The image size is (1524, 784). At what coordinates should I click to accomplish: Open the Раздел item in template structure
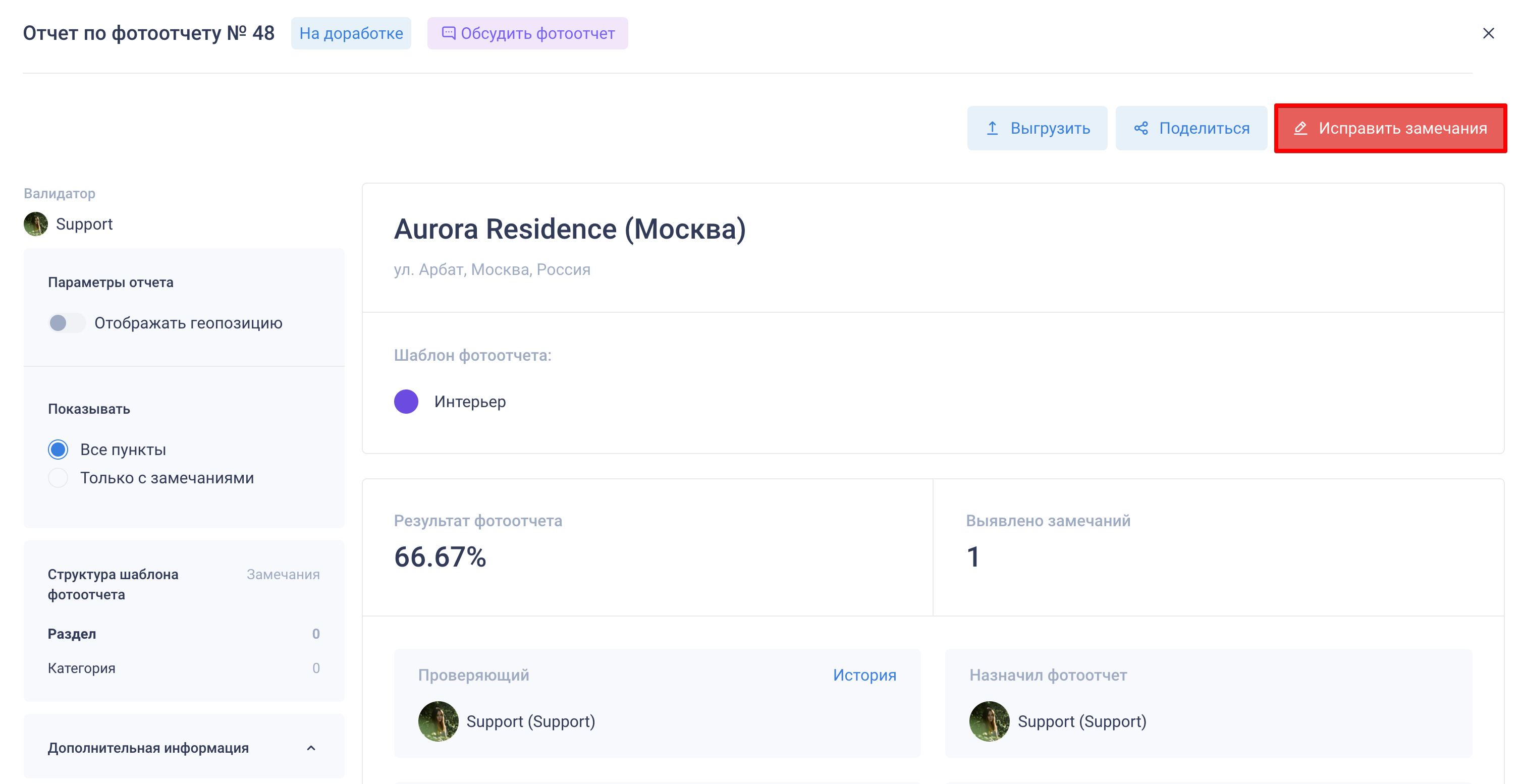pyautogui.click(x=72, y=634)
